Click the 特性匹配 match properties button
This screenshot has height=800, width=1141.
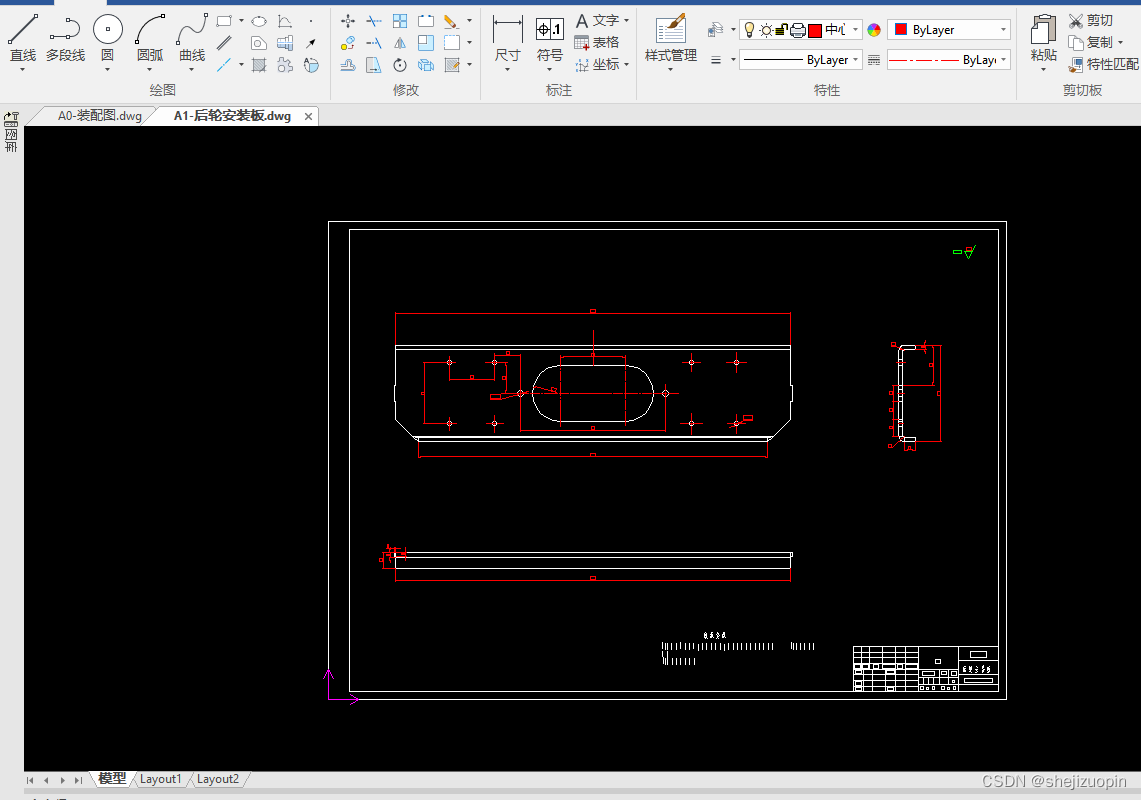coord(1103,65)
